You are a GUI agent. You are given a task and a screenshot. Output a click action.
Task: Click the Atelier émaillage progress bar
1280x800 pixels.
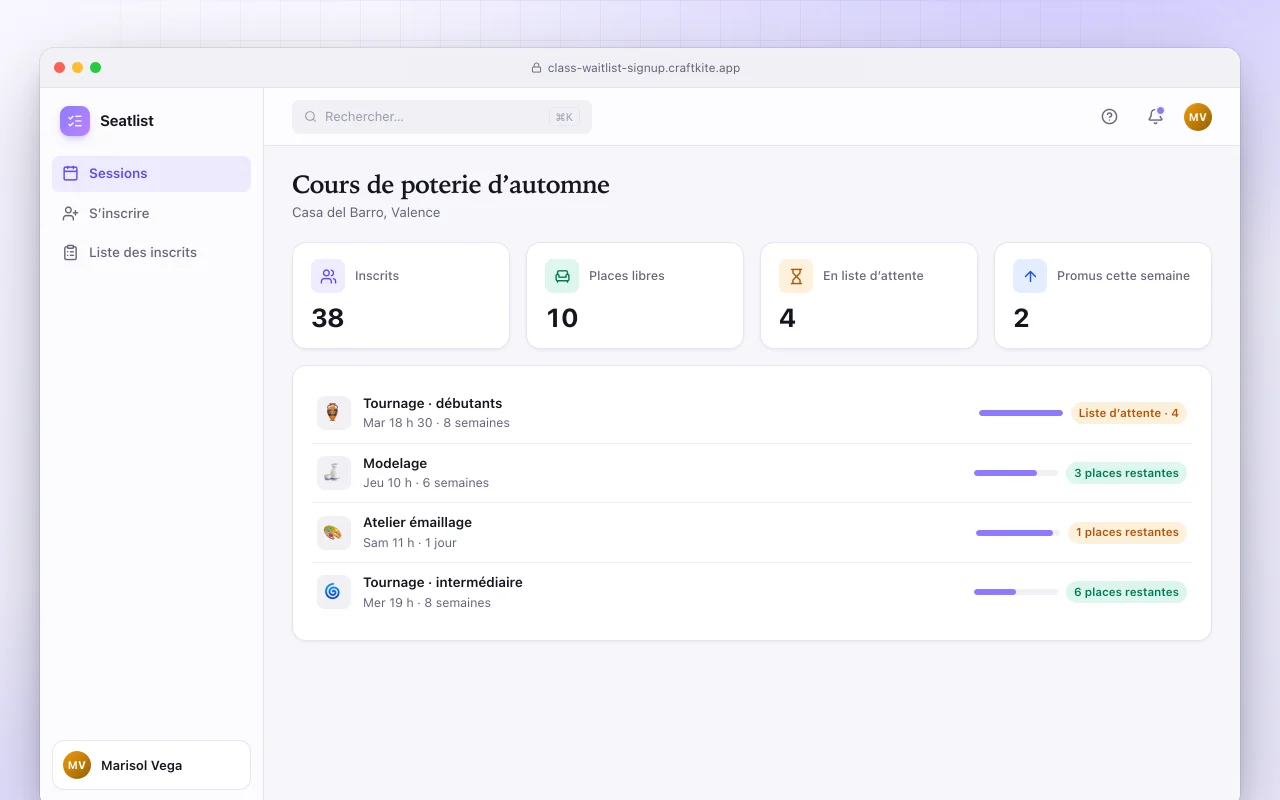1018,533
